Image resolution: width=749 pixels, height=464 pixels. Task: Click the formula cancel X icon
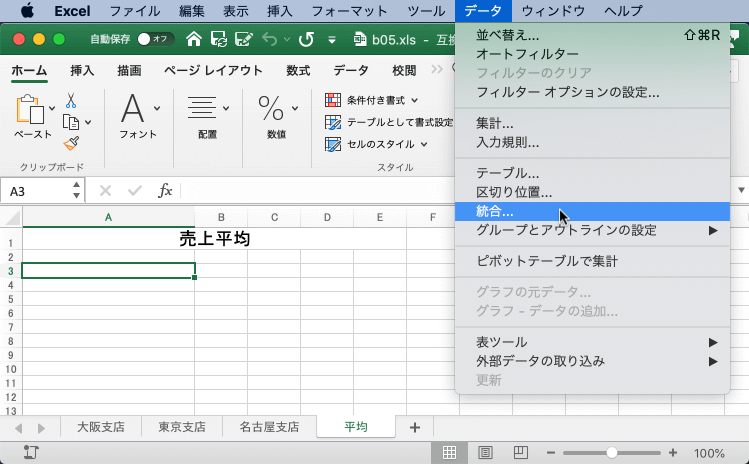click(x=105, y=191)
